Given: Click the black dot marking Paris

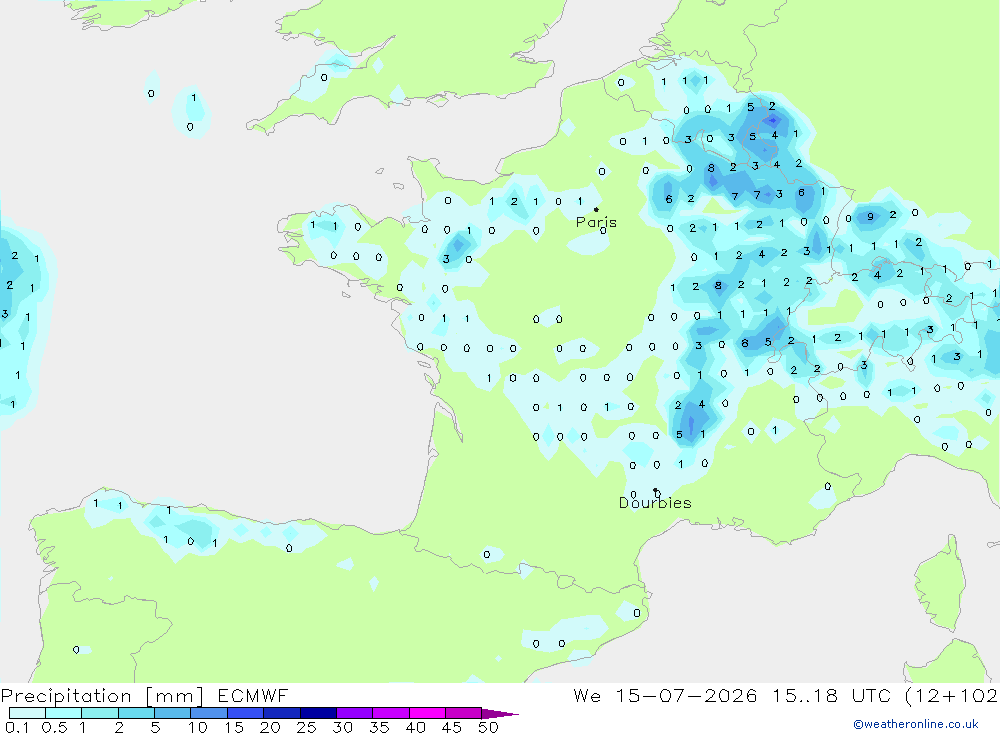Looking at the screenshot, I should pos(596,209).
